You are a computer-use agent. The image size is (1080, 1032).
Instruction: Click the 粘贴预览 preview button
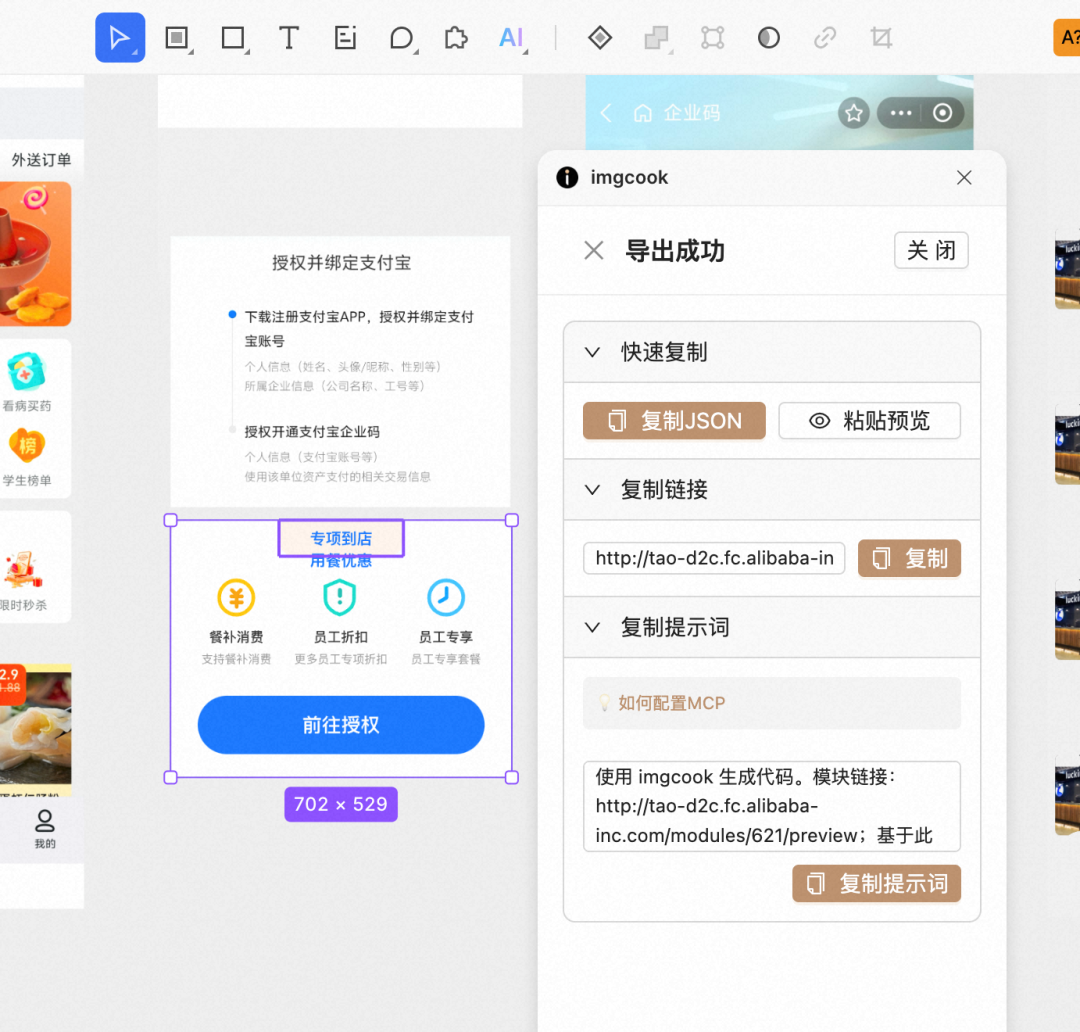coord(869,420)
